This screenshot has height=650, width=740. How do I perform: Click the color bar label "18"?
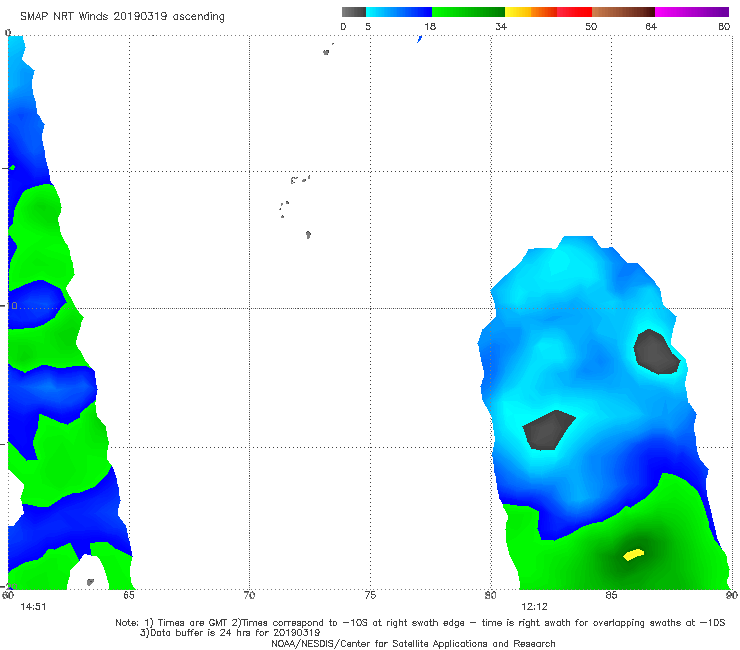tap(430, 26)
